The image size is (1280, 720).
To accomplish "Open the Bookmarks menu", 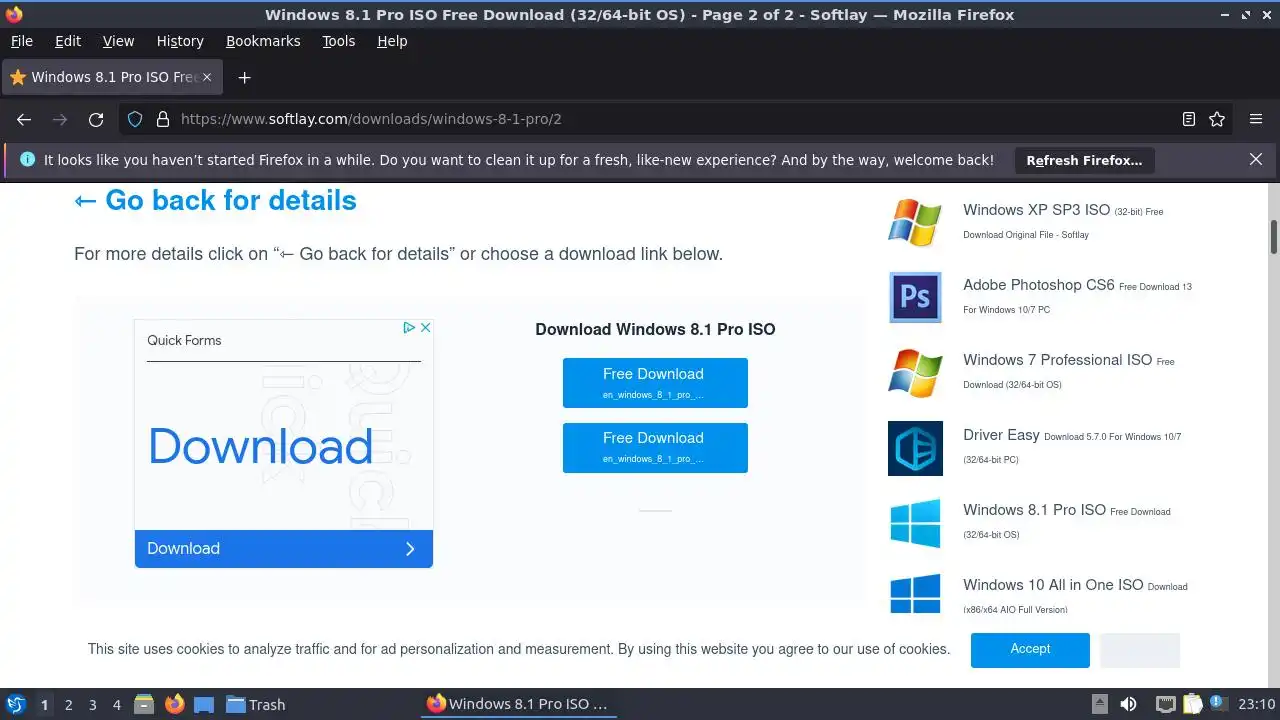I will [x=263, y=41].
